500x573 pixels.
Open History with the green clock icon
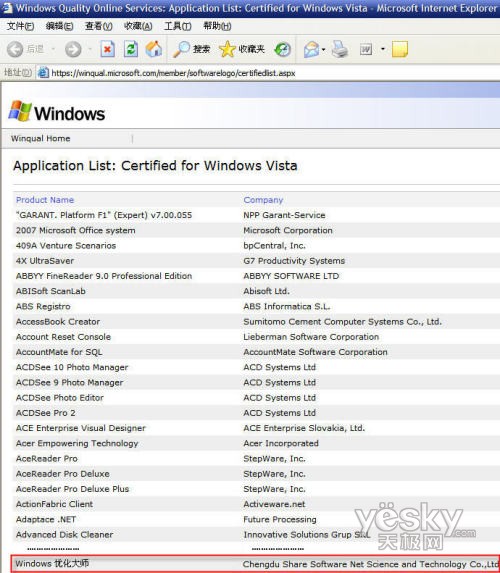tap(283, 49)
